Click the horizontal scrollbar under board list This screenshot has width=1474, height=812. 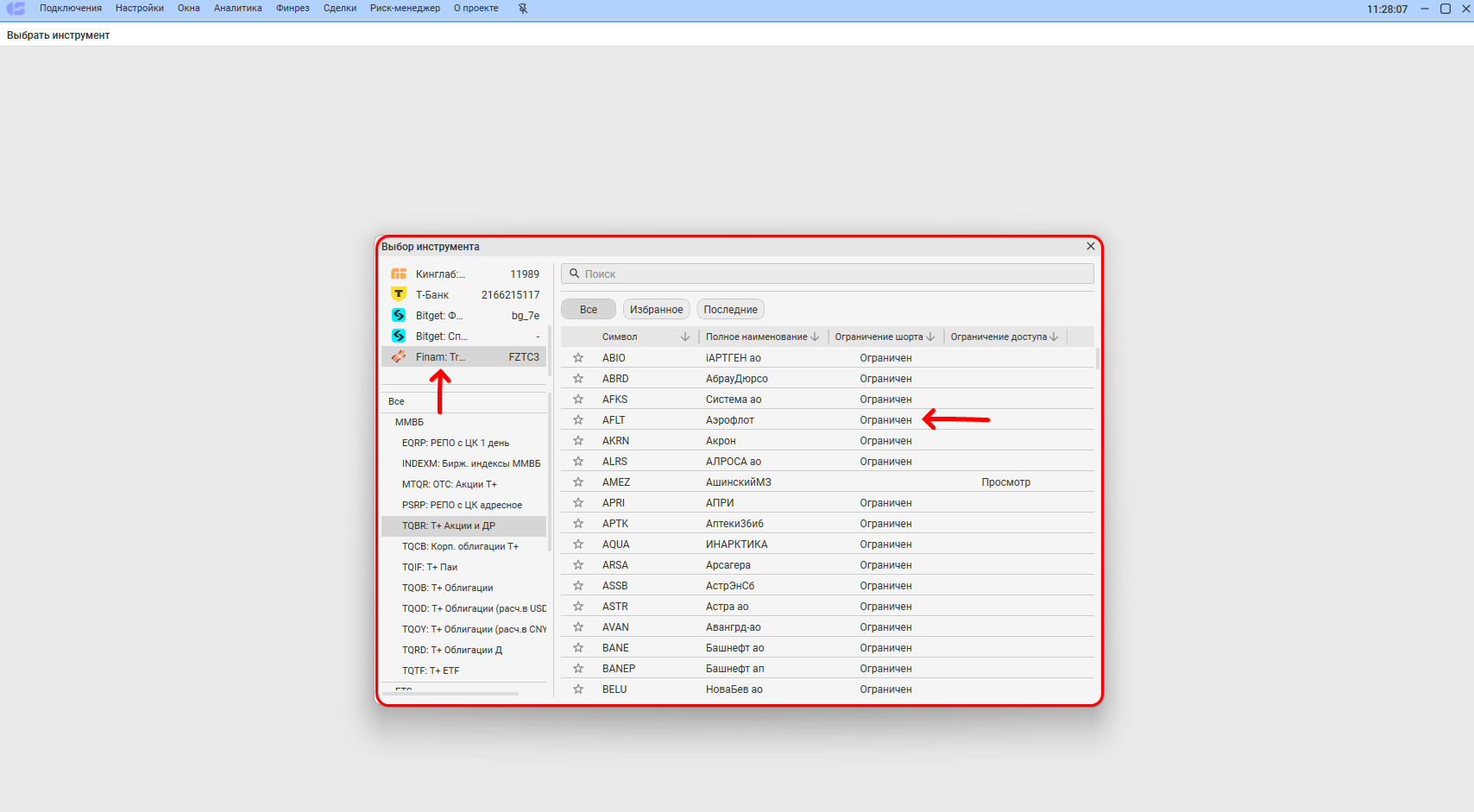[453, 693]
